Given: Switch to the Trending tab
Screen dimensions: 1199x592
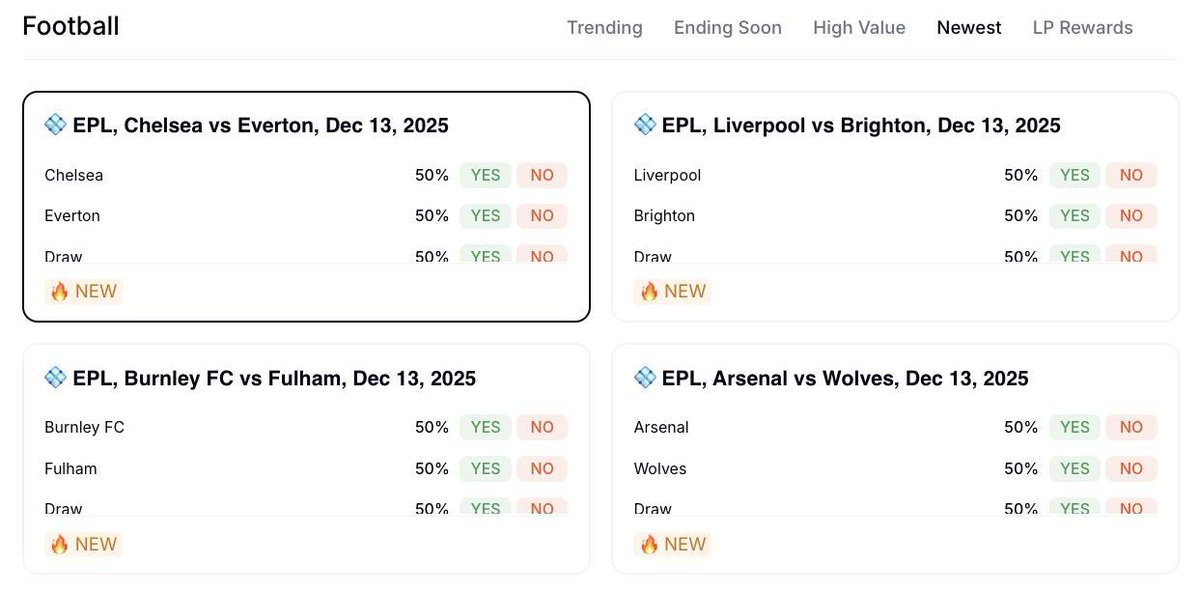Looking at the screenshot, I should [604, 28].
